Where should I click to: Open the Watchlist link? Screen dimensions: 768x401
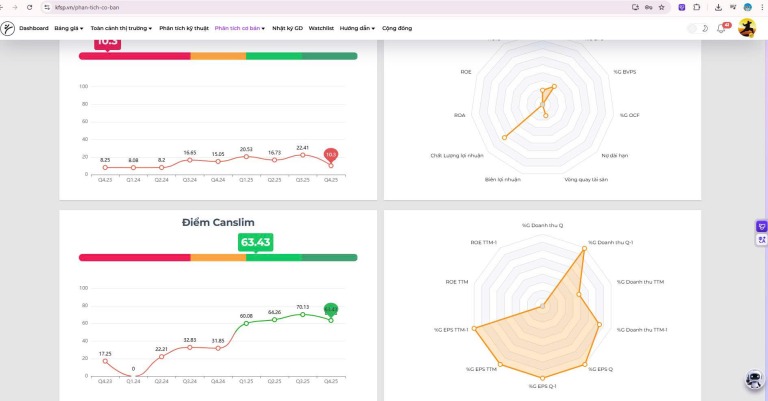[321, 28]
